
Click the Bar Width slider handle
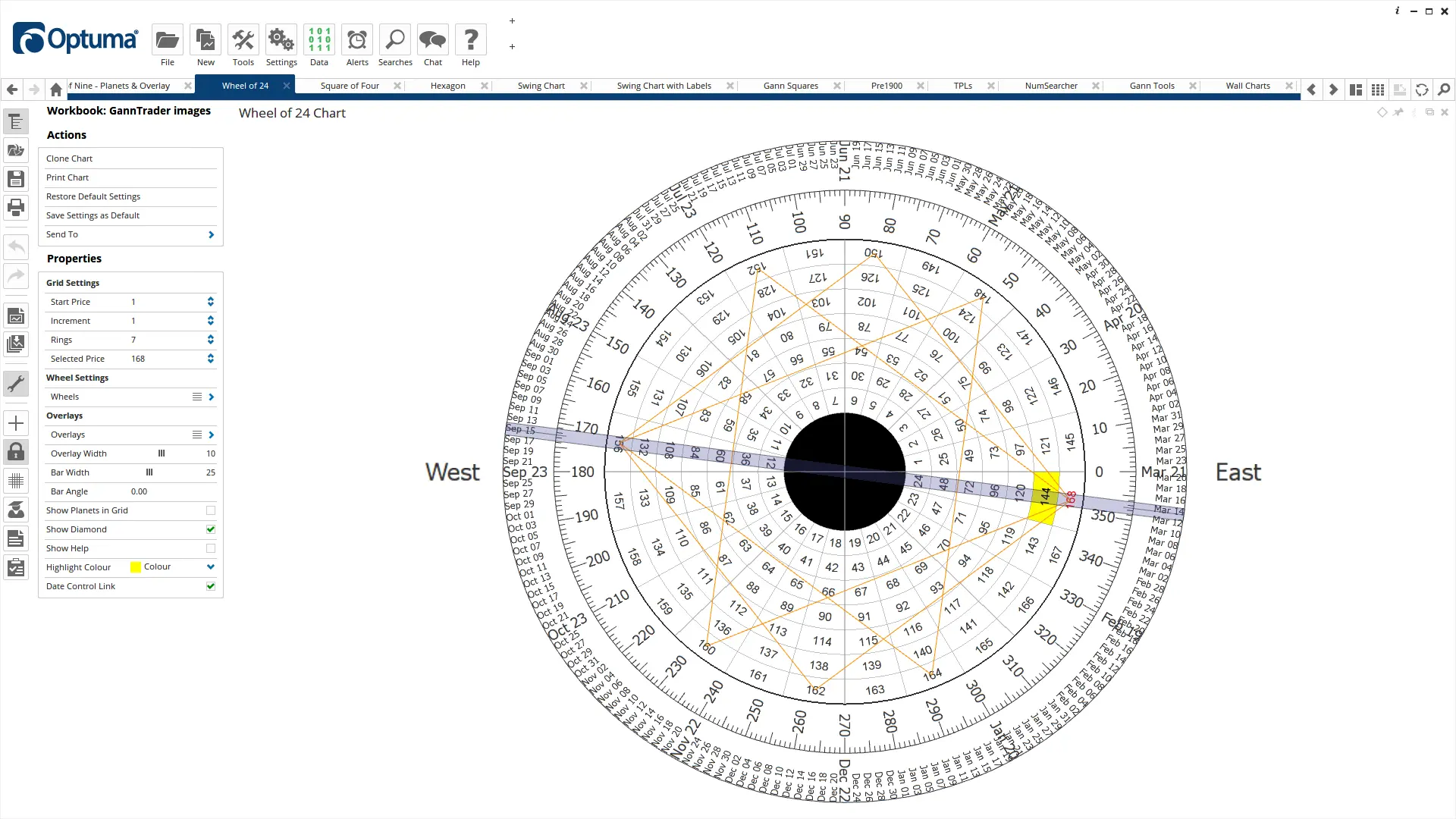[149, 472]
